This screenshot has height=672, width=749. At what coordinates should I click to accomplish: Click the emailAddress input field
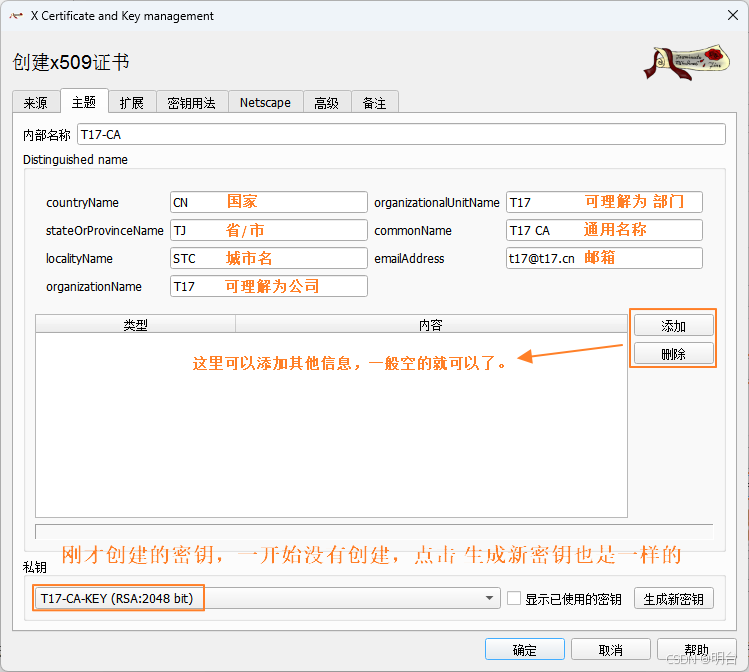click(604, 258)
